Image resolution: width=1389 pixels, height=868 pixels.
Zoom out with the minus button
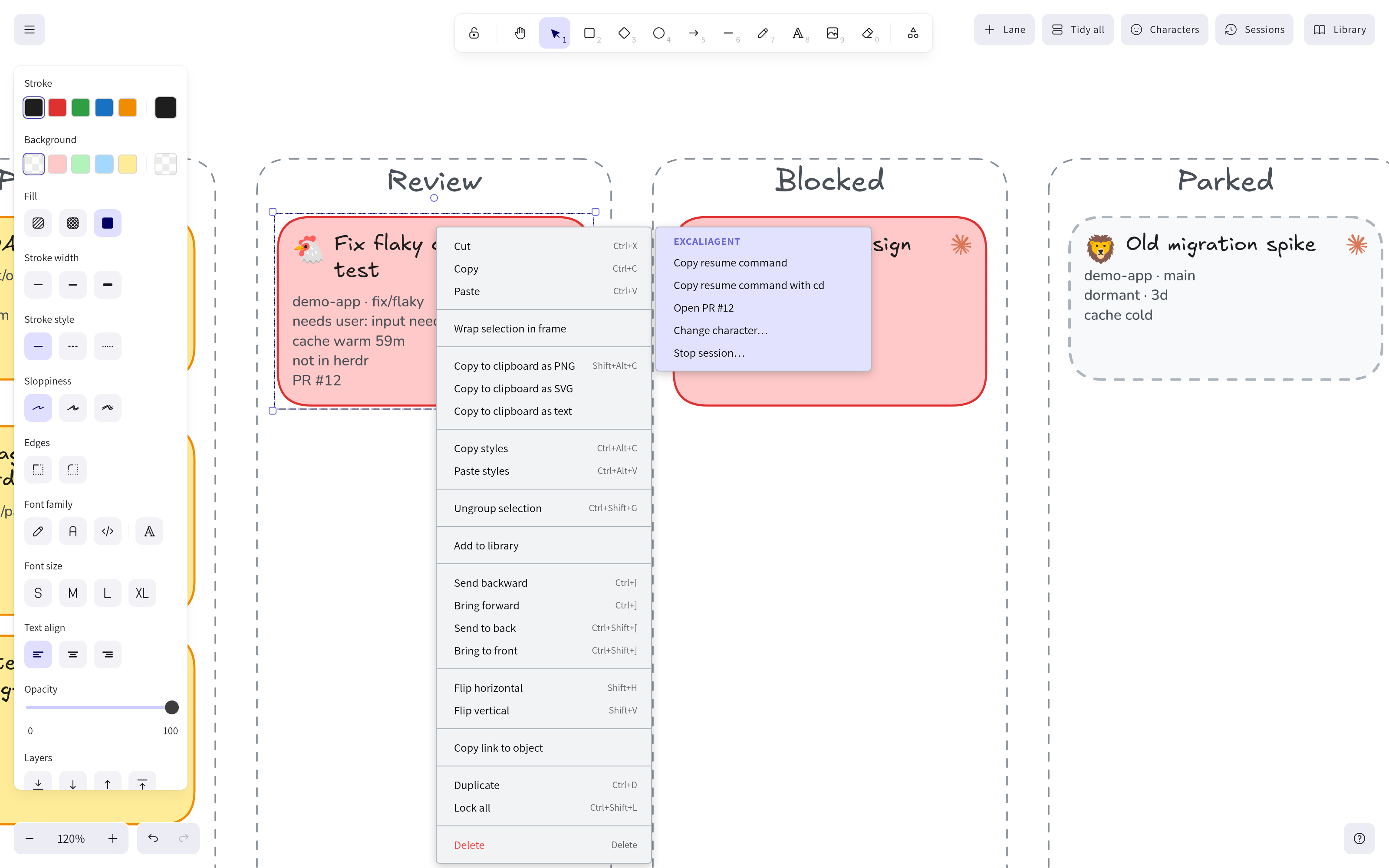[29, 838]
